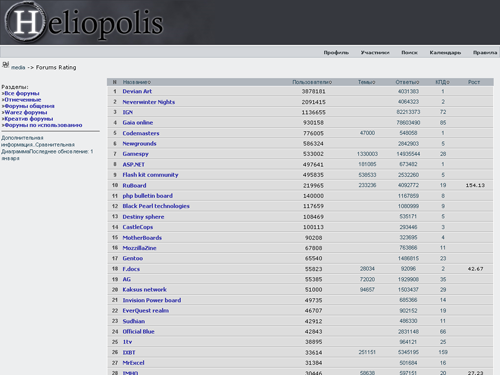Open the Gentoo forum link
500x375 pixels.
133,259
